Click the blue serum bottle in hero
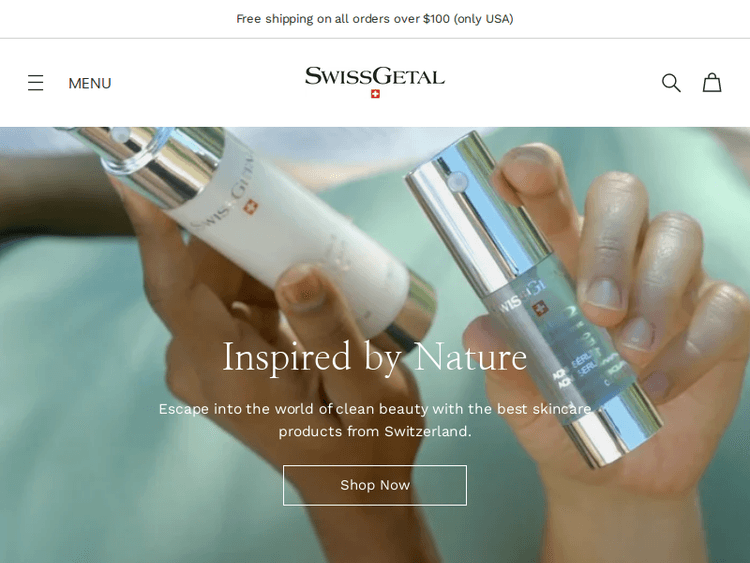This screenshot has width=750, height=563. click(536, 297)
